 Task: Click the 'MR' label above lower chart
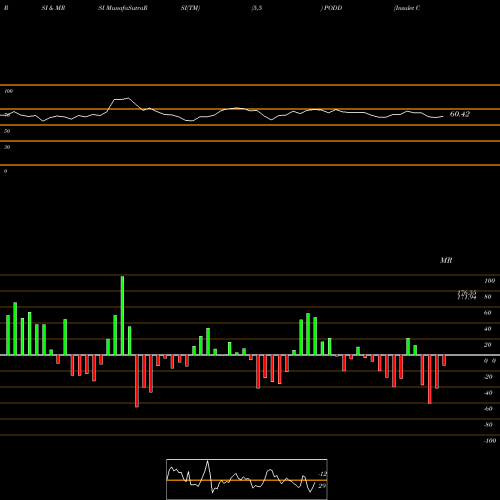click(446, 260)
